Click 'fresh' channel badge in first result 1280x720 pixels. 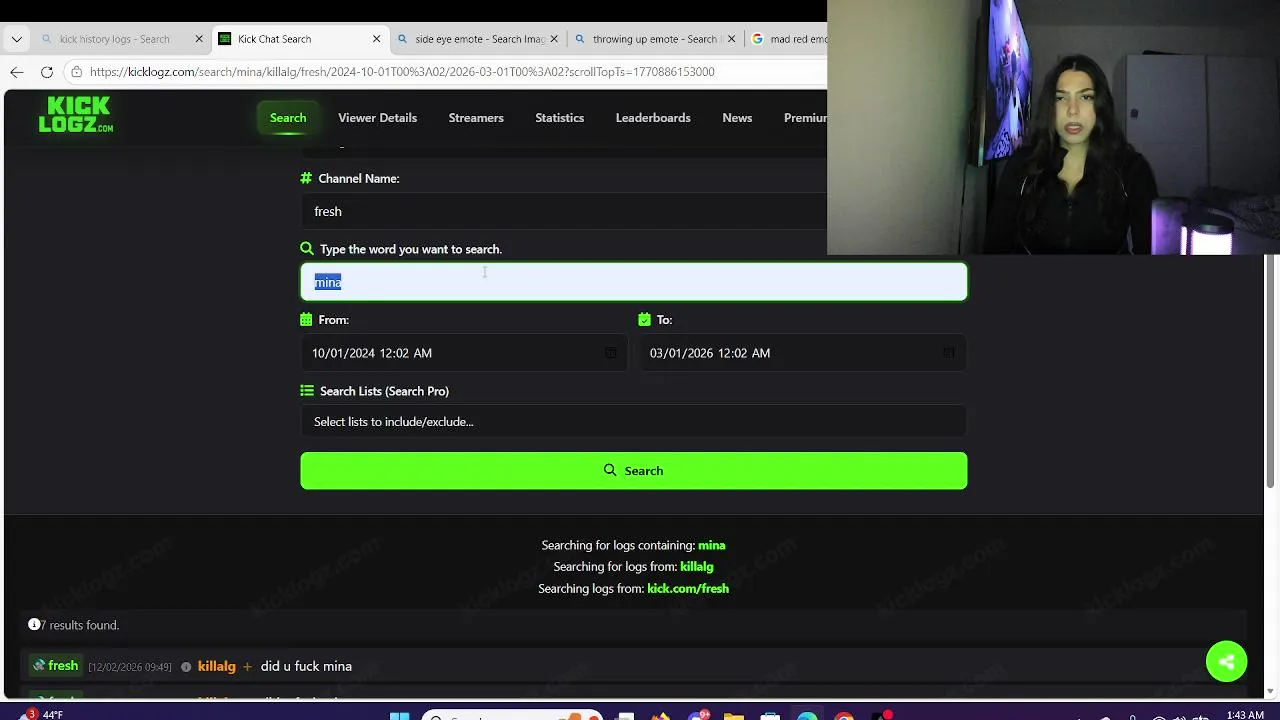55,666
